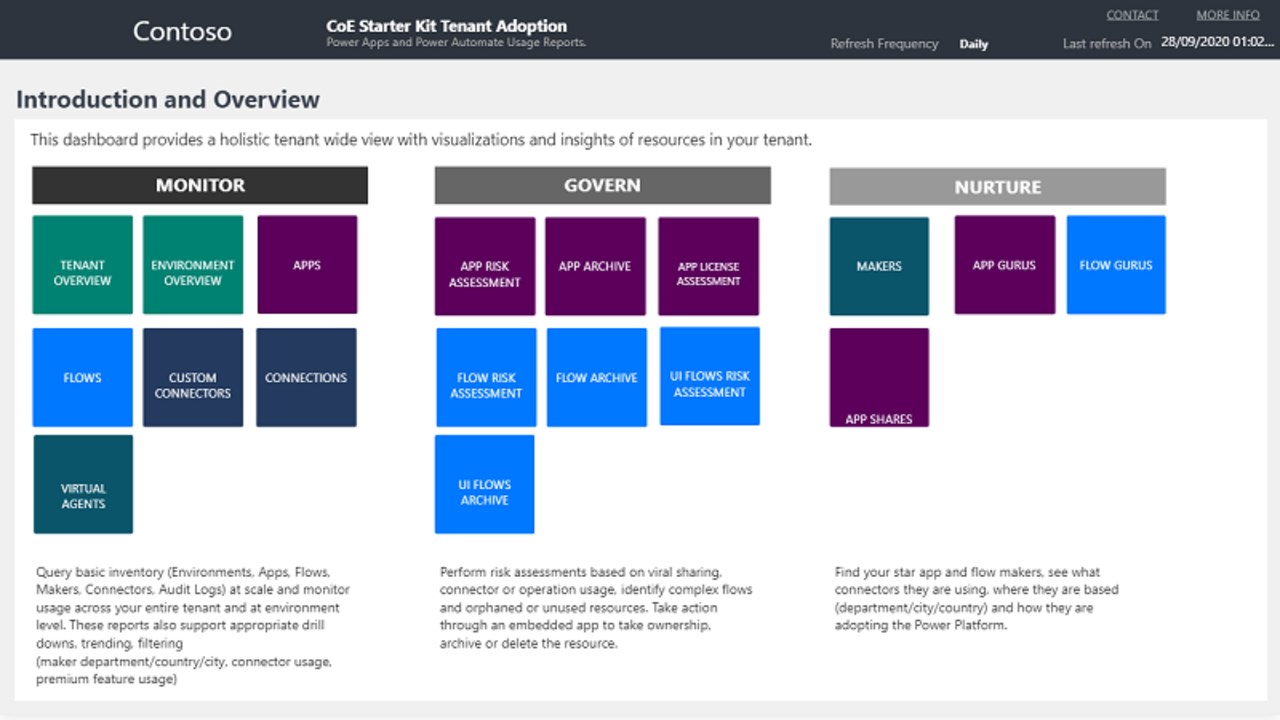
Task: Open the Tenant Overview tile
Action: point(82,265)
